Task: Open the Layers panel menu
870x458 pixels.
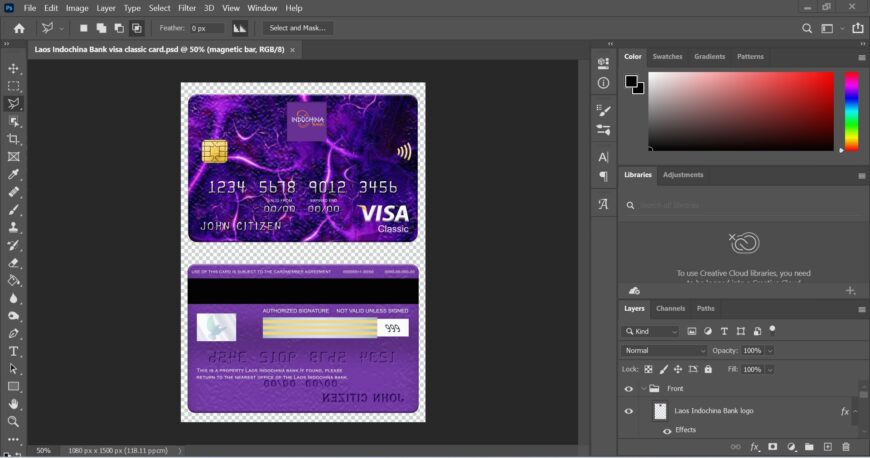Action: pos(862,309)
